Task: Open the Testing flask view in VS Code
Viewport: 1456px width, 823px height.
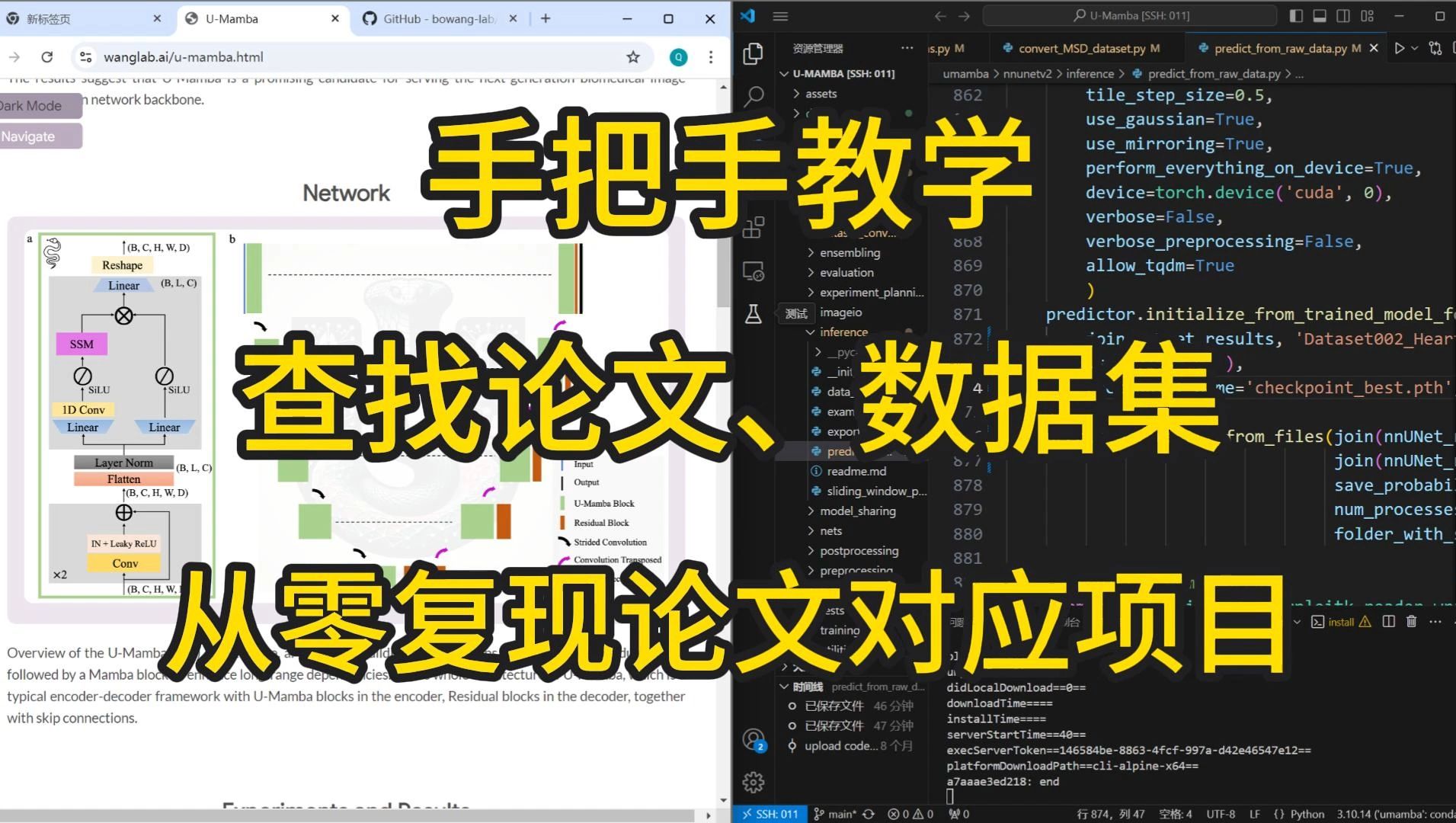Action: (753, 314)
